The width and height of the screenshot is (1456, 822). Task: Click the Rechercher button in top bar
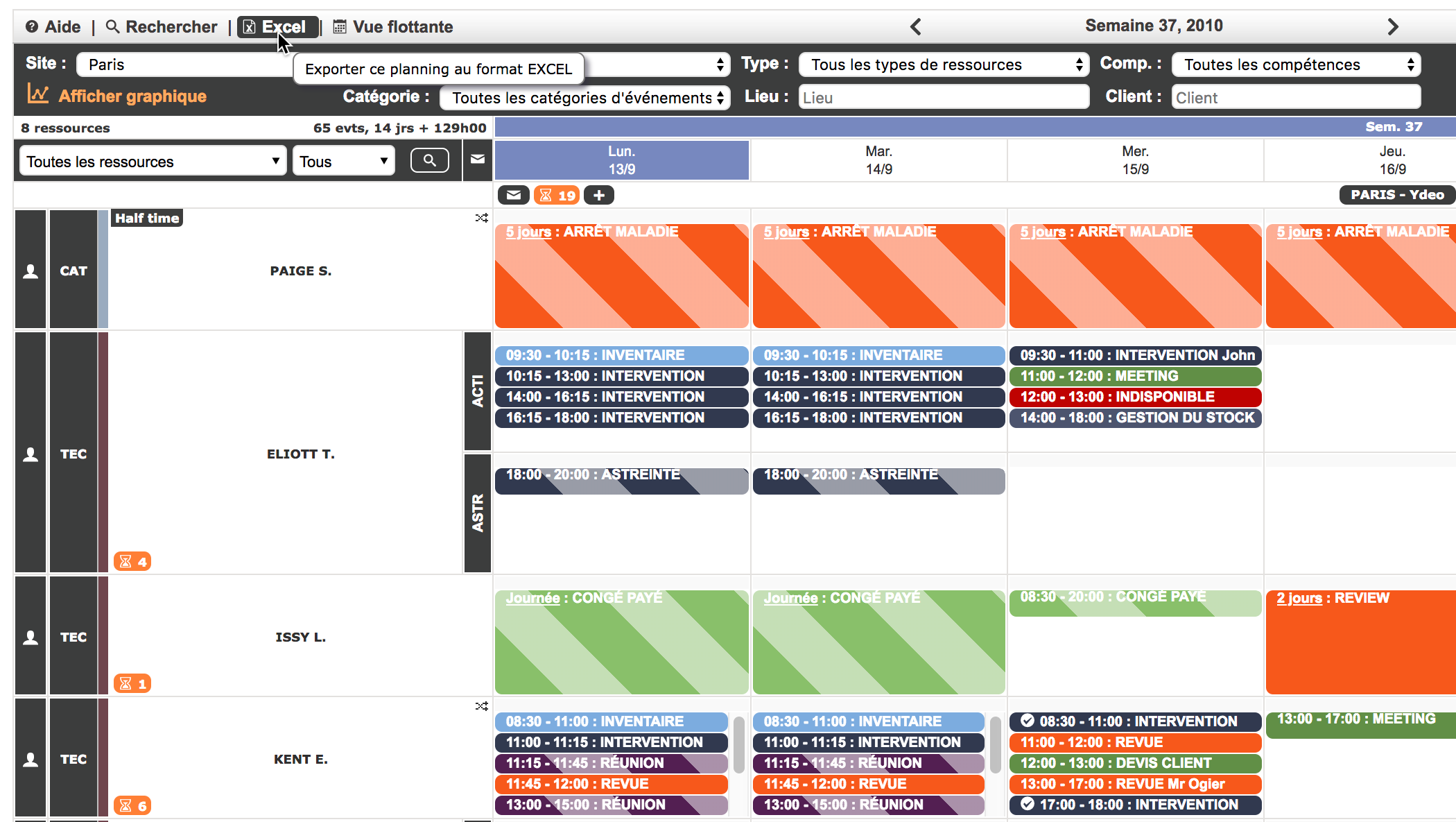tap(162, 27)
